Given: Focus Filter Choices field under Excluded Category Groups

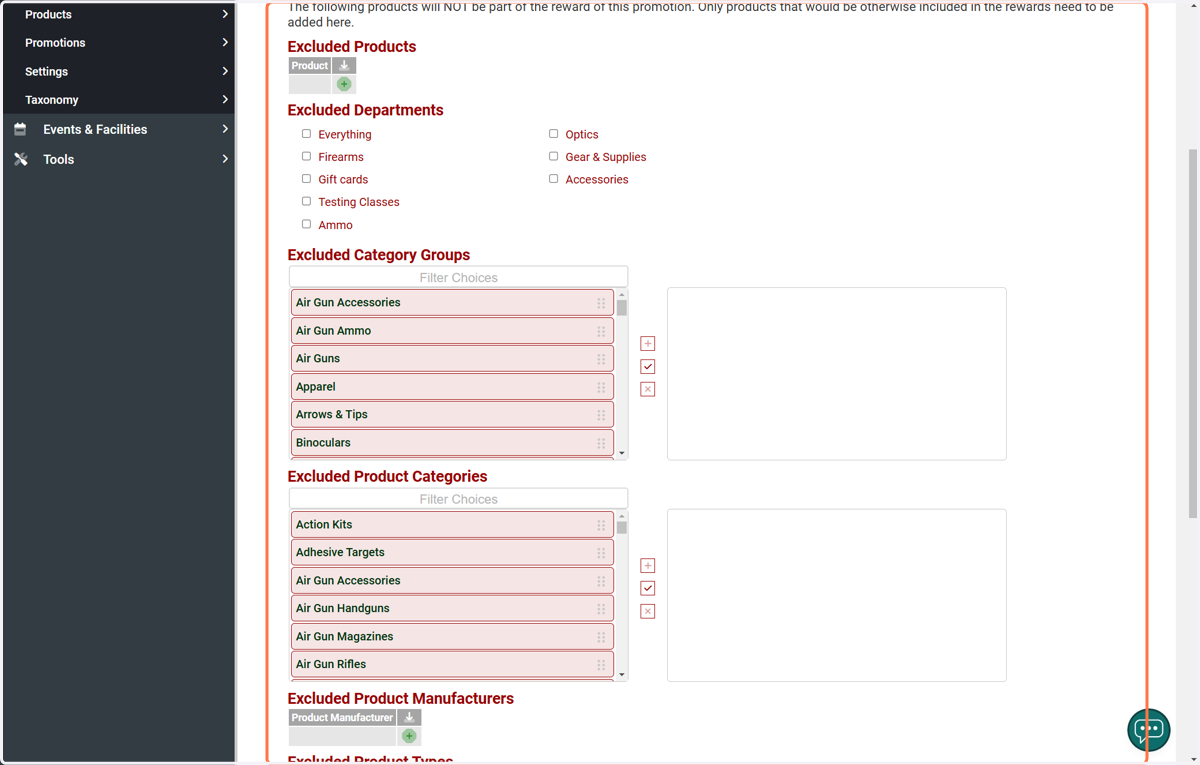Looking at the screenshot, I should [459, 277].
